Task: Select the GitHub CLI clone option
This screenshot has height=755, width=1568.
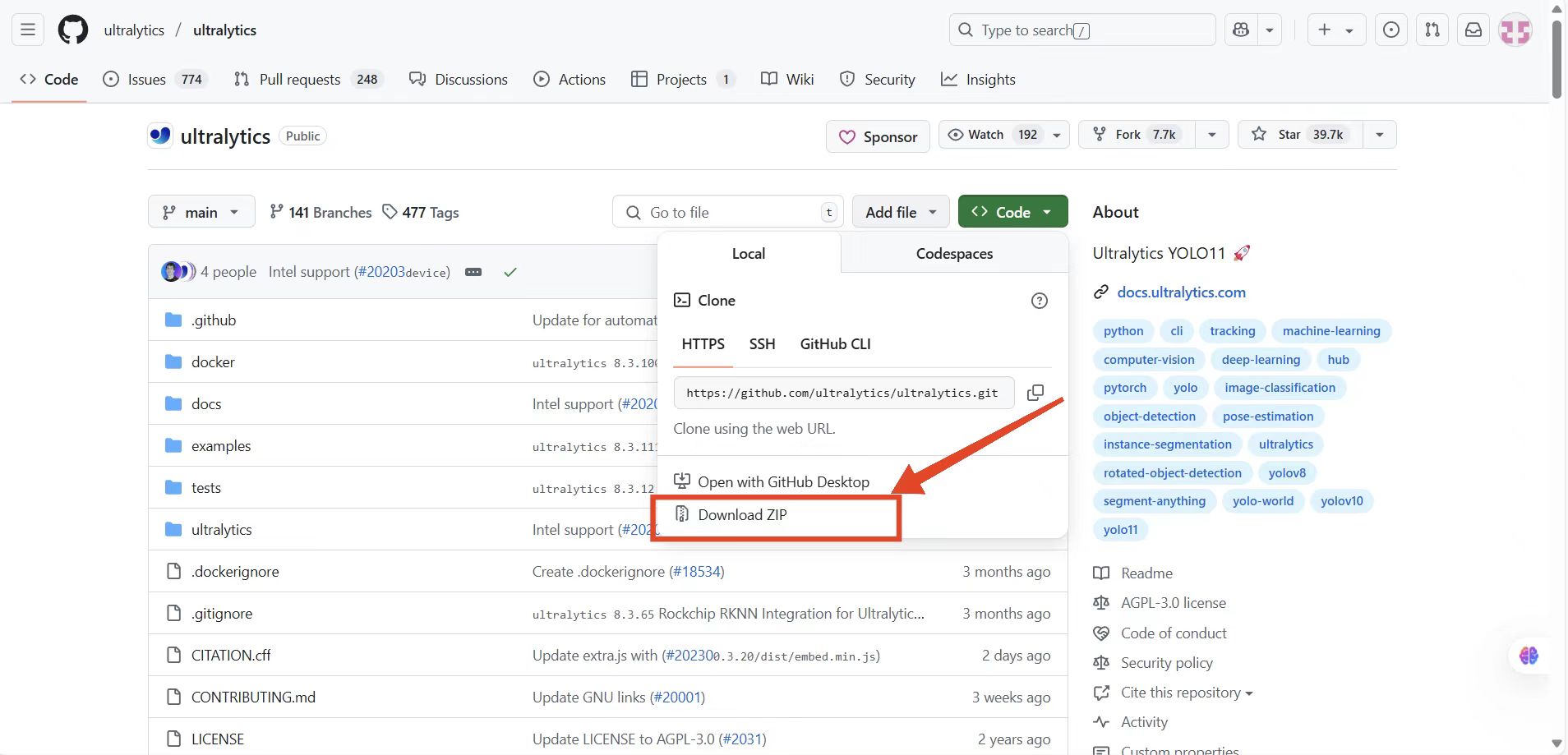Action: point(835,344)
